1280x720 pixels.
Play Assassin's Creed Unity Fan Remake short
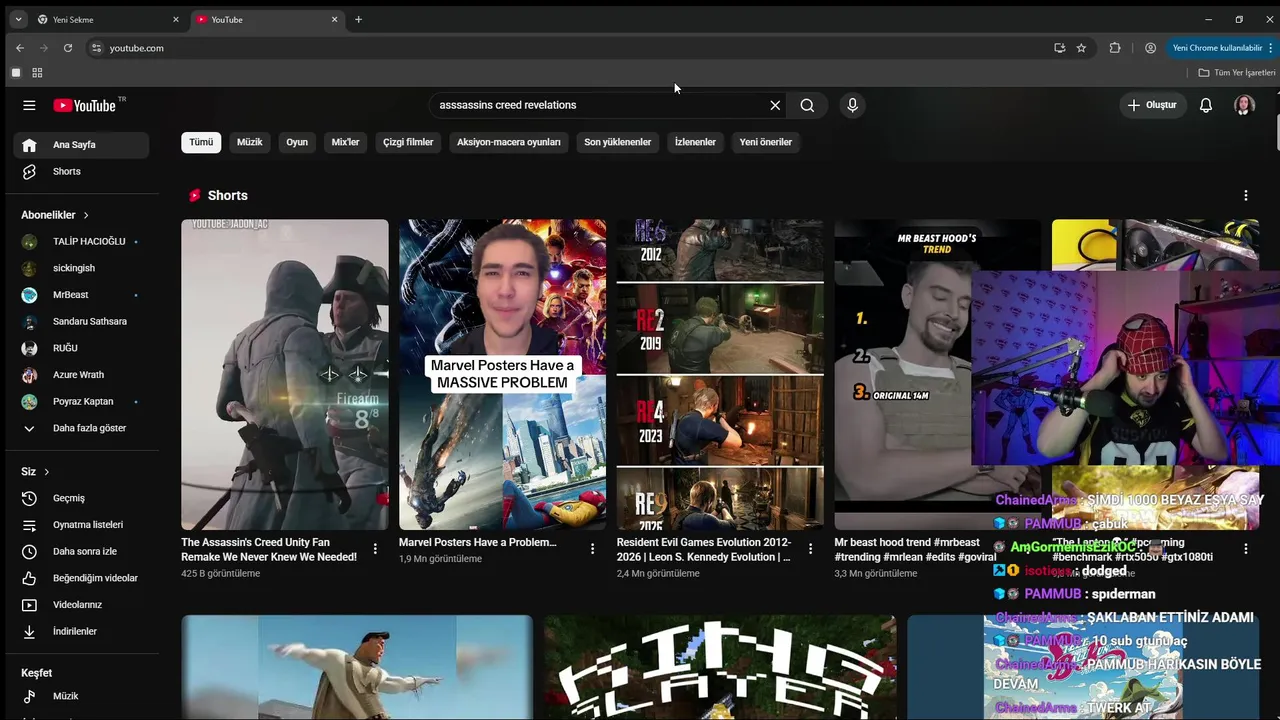coord(285,375)
